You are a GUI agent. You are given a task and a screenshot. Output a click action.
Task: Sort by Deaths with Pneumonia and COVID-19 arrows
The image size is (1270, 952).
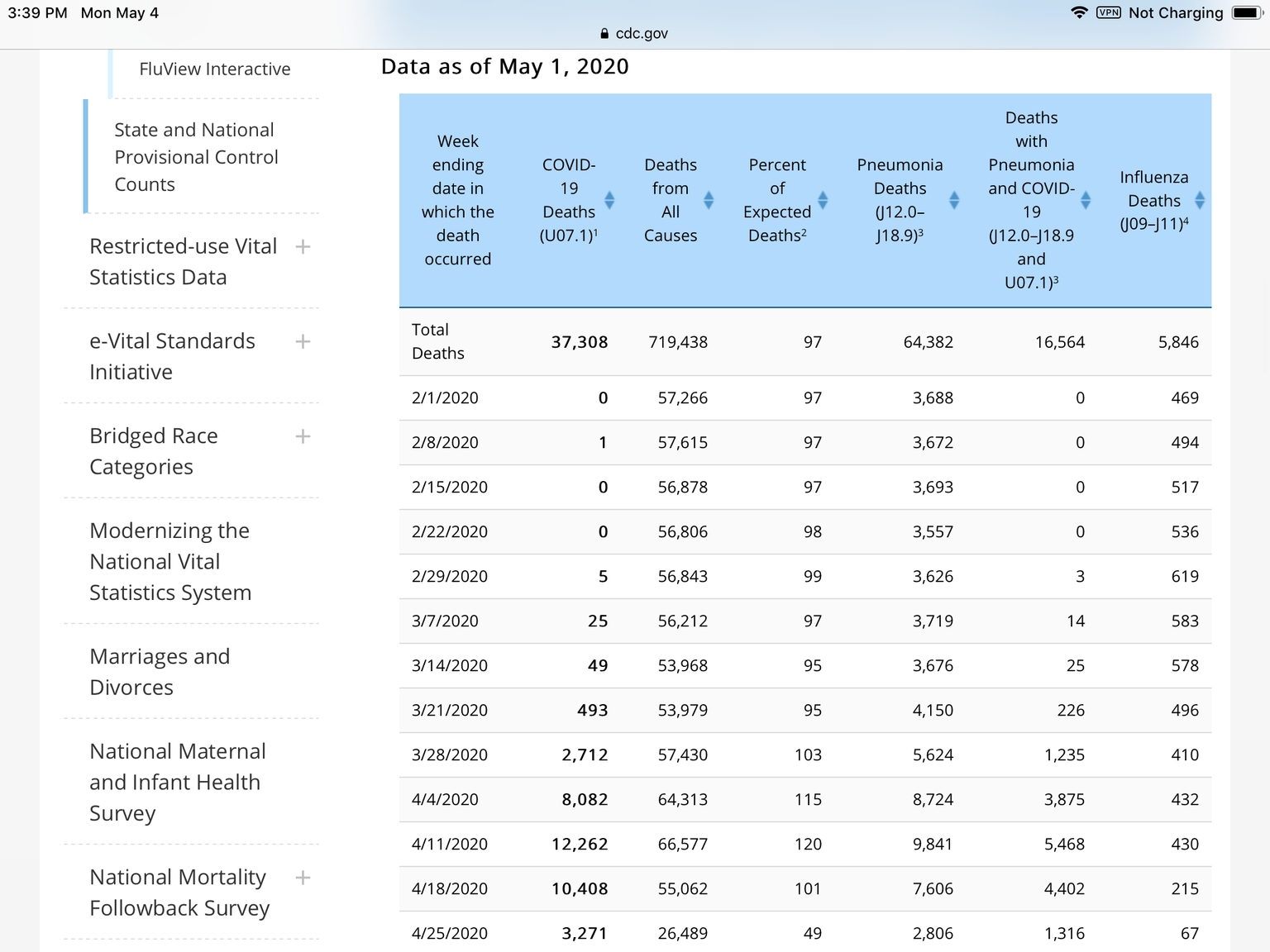click(x=1086, y=200)
